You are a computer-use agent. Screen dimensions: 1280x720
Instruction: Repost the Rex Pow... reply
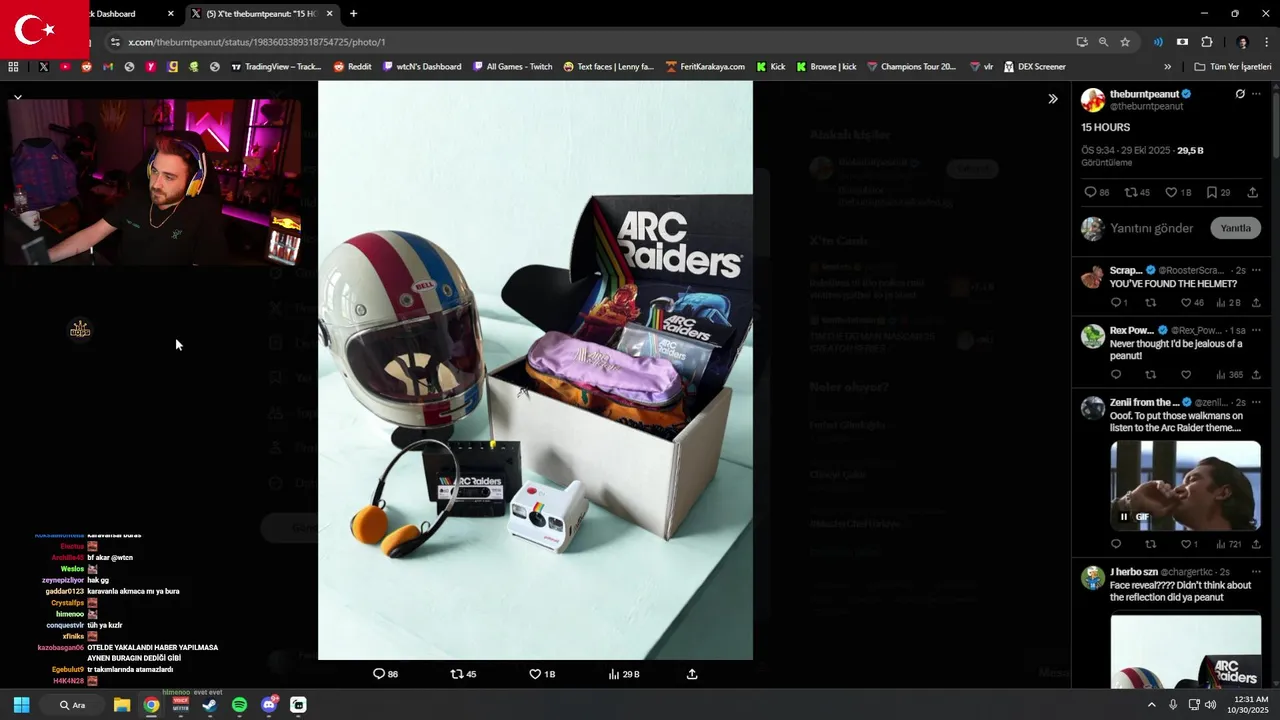pyautogui.click(x=1151, y=375)
